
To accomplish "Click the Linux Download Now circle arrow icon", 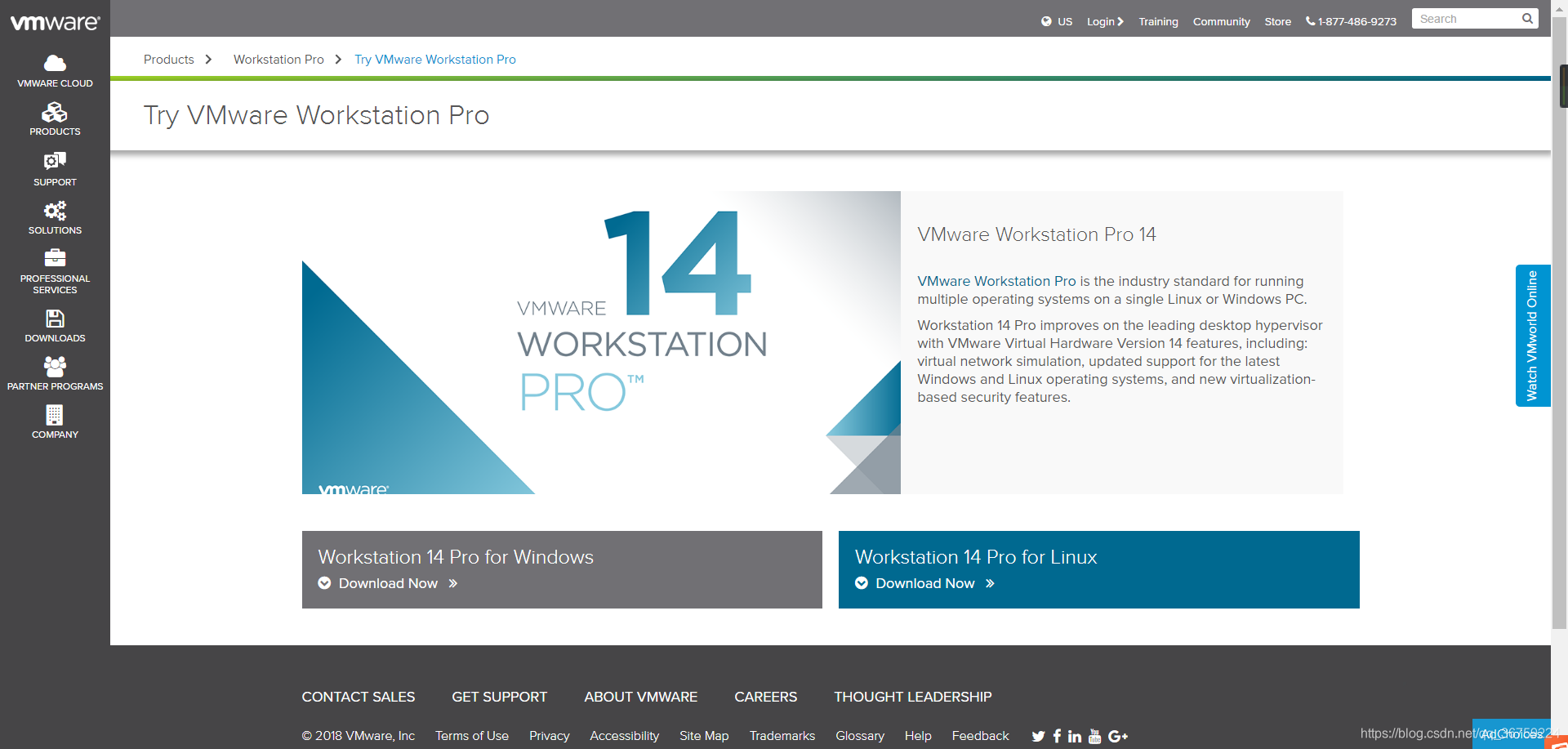I will [862, 583].
